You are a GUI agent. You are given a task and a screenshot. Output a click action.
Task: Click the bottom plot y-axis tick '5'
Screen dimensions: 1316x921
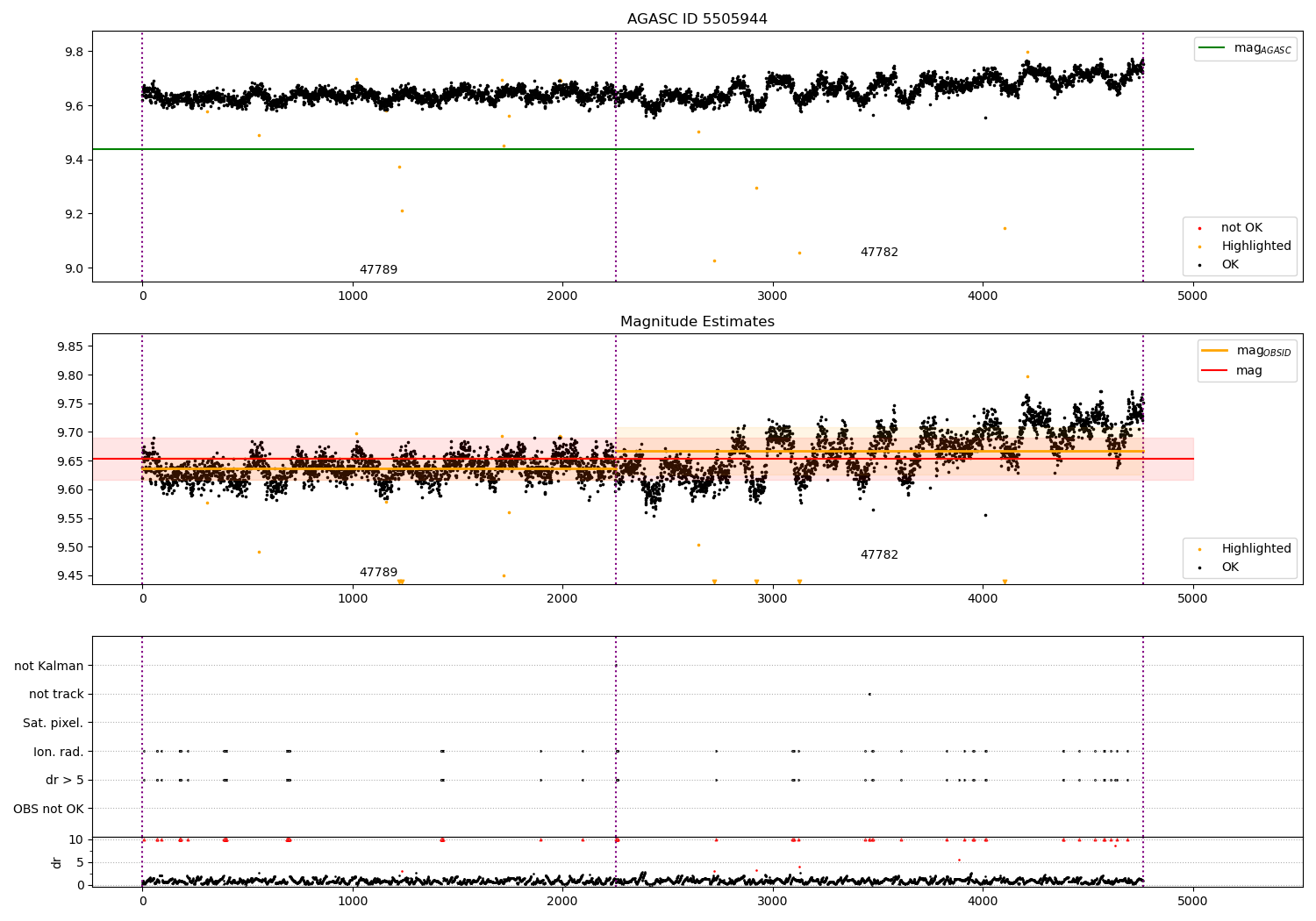pos(81,862)
